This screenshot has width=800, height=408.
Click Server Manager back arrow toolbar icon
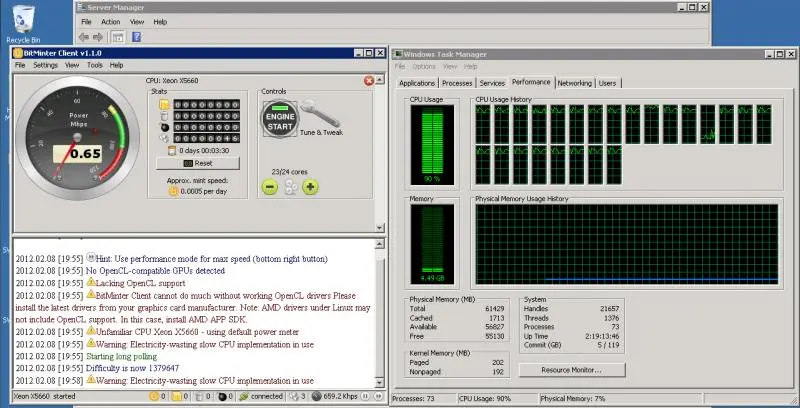pyautogui.click(x=84, y=37)
